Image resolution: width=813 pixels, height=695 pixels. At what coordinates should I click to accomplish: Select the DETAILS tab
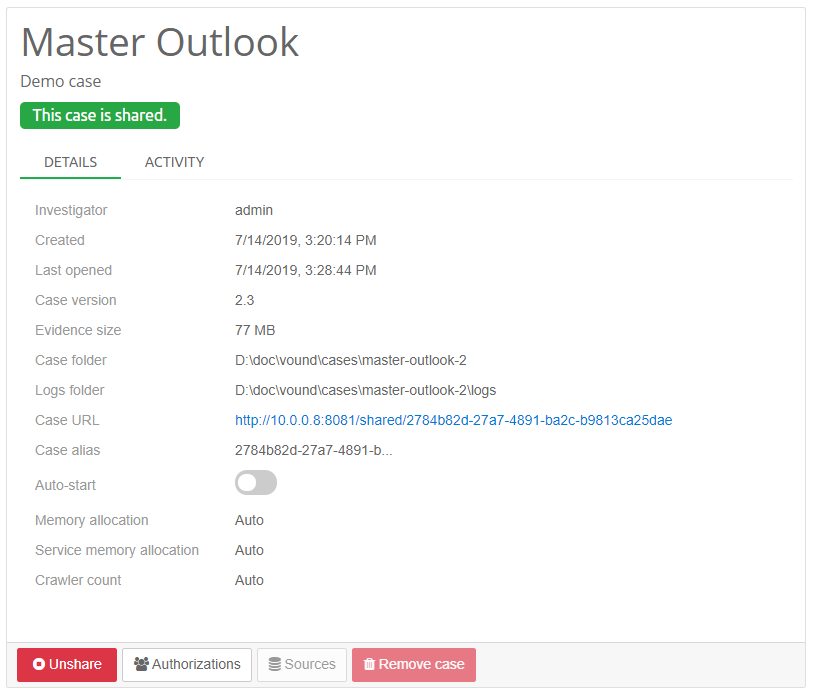click(70, 162)
